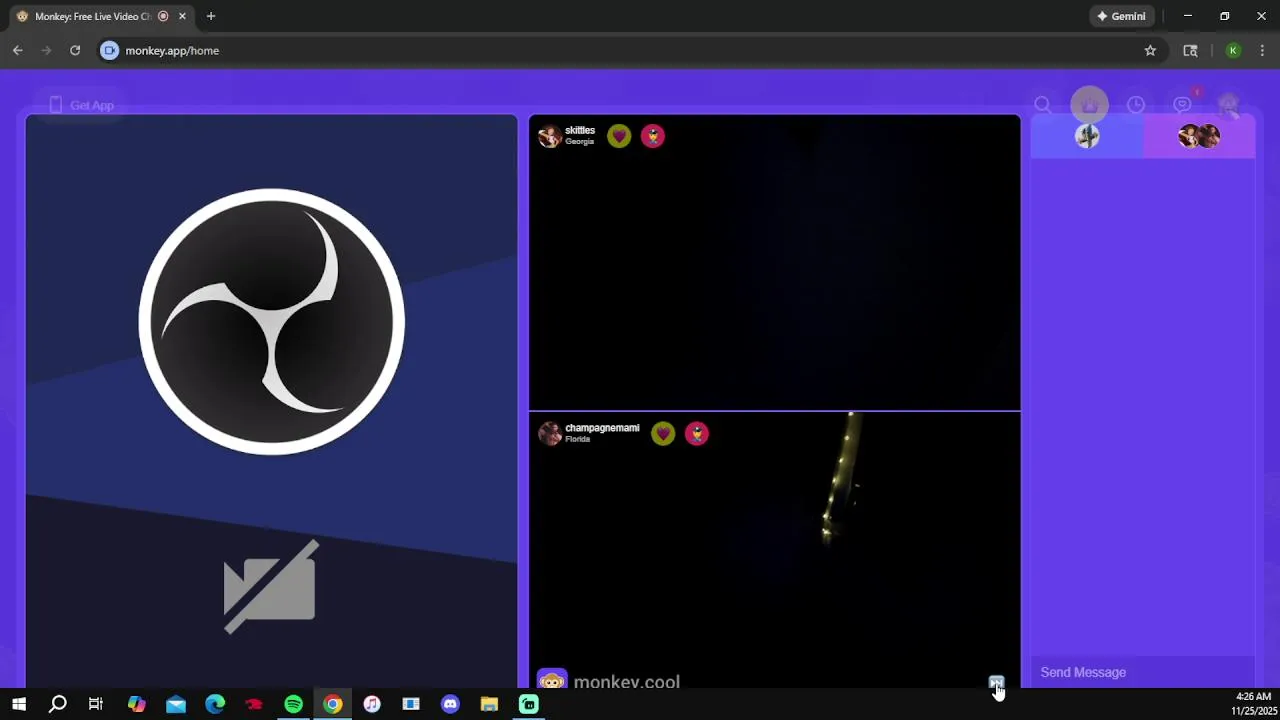
Task: Open the heart chat messages icon
Action: 1183,105
